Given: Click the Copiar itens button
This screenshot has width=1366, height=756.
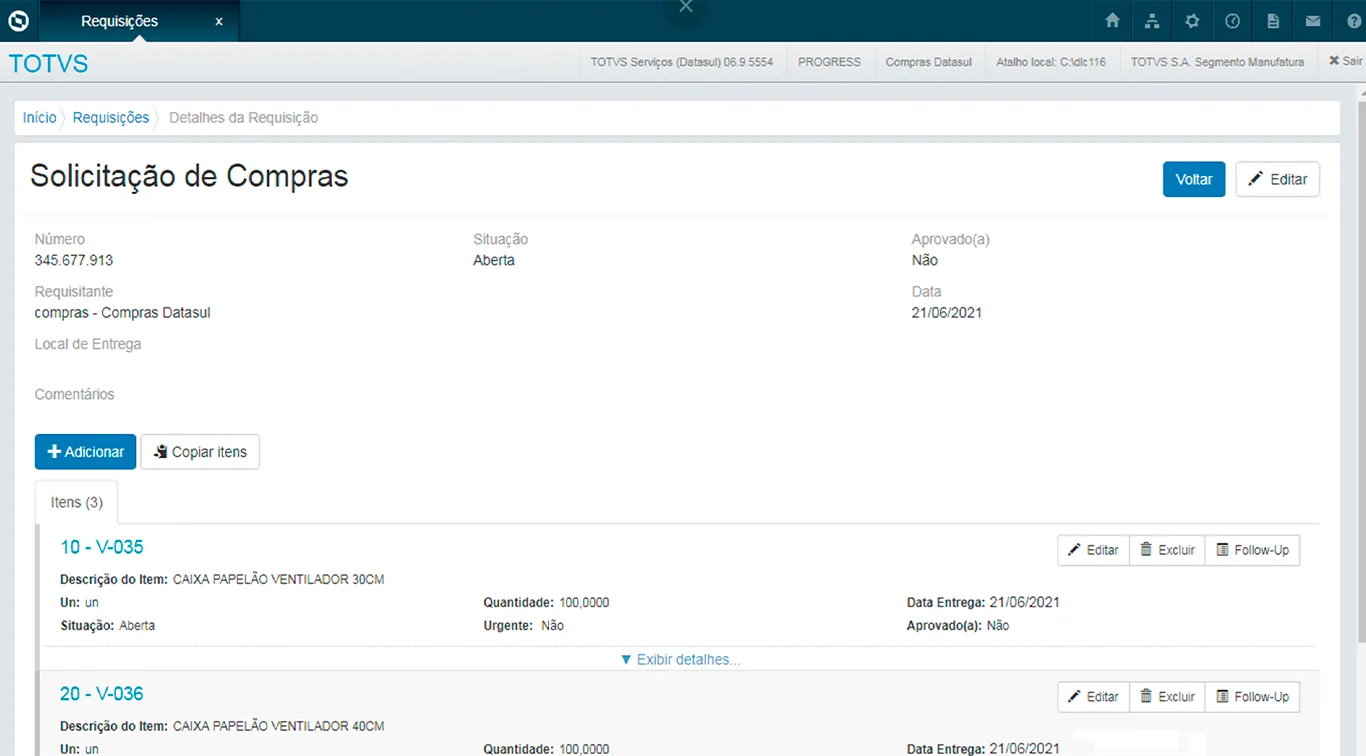Looking at the screenshot, I should click(x=200, y=452).
